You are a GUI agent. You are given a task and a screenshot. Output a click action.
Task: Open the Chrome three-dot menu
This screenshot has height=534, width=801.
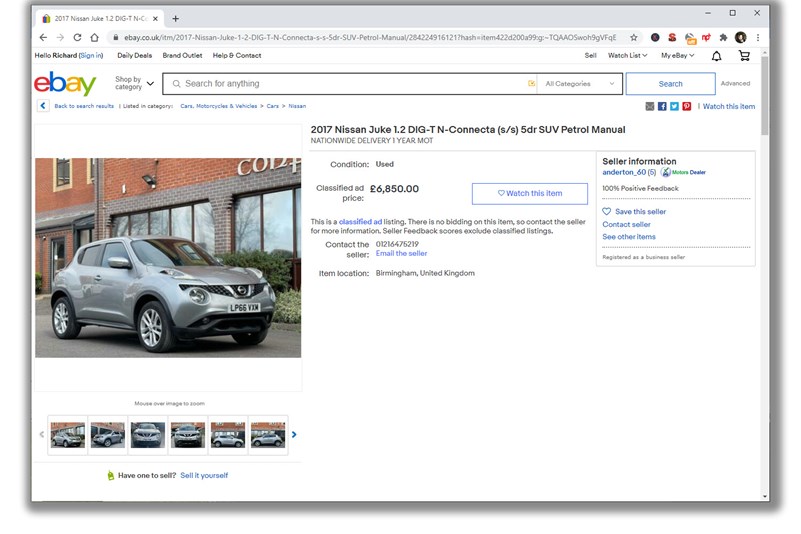pos(758,37)
